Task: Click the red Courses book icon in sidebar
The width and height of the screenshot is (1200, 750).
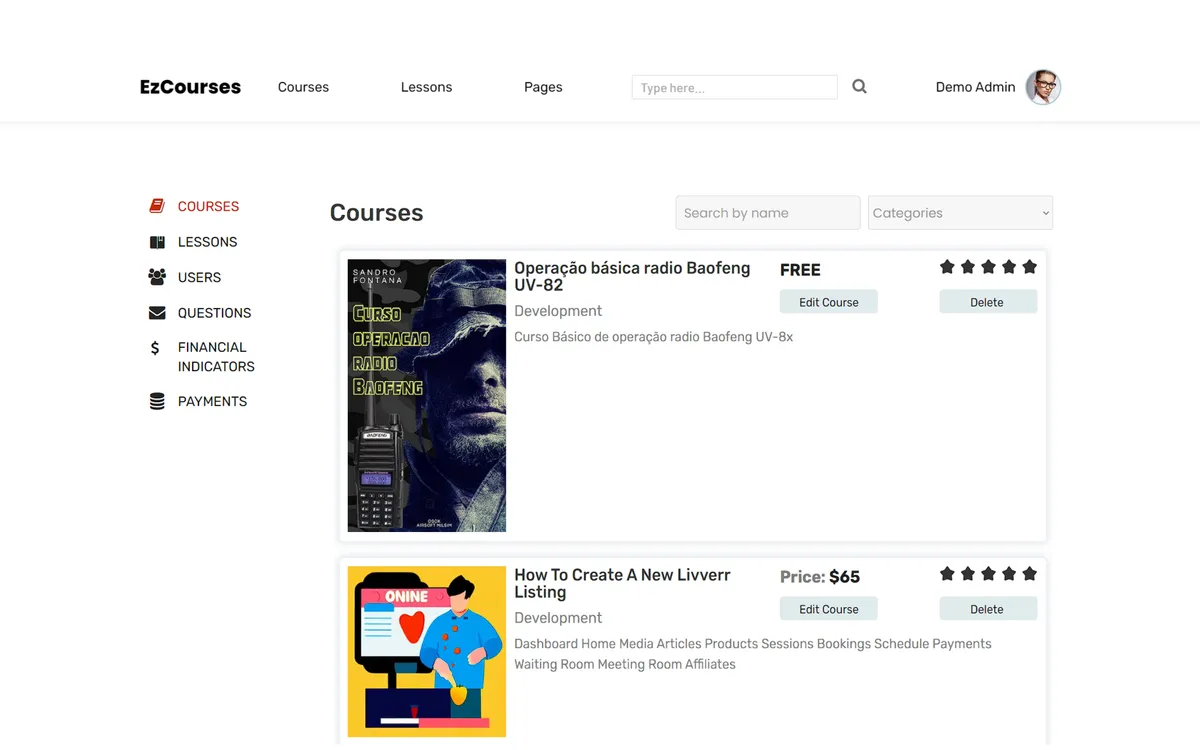Action: [157, 206]
